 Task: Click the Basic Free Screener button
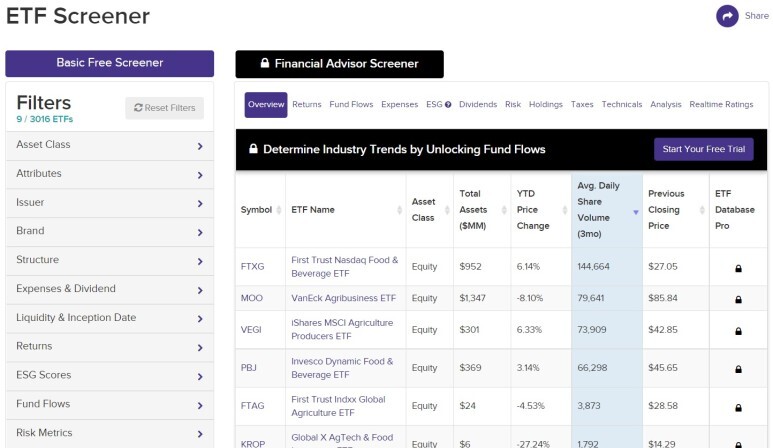[109, 64]
